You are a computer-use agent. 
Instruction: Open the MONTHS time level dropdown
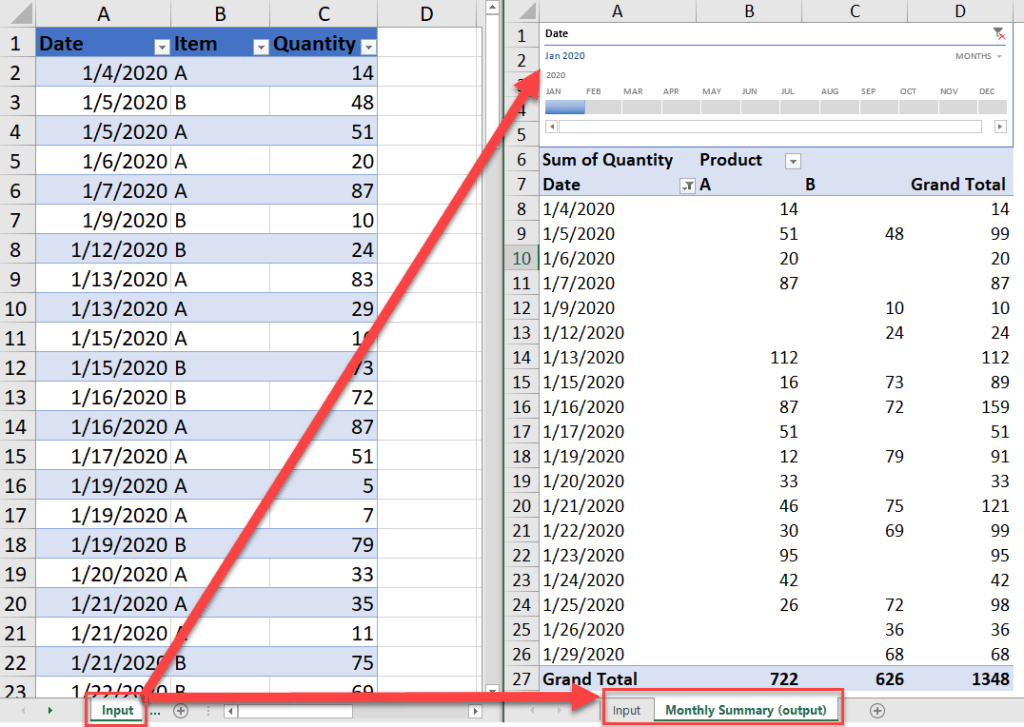(x=978, y=57)
